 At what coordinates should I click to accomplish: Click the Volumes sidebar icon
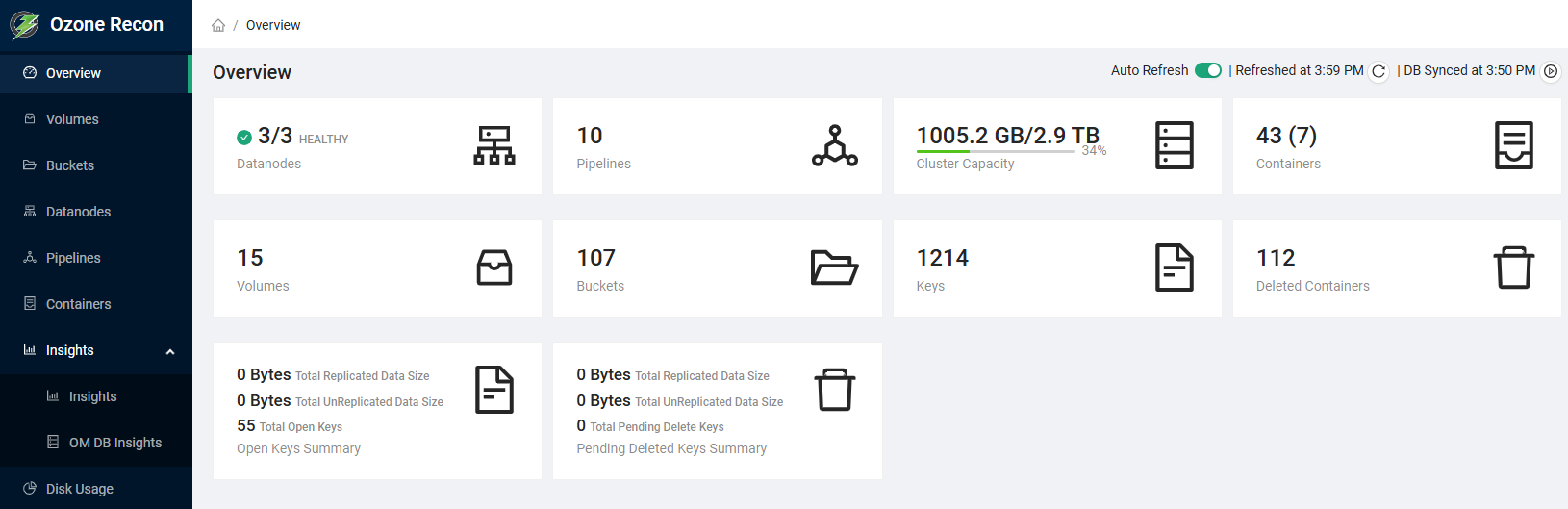coord(30,119)
